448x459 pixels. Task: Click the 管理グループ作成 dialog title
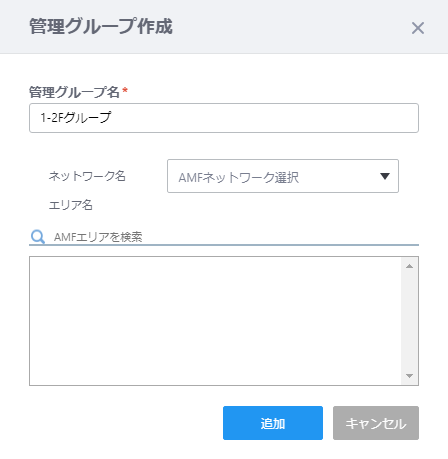coord(101,26)
